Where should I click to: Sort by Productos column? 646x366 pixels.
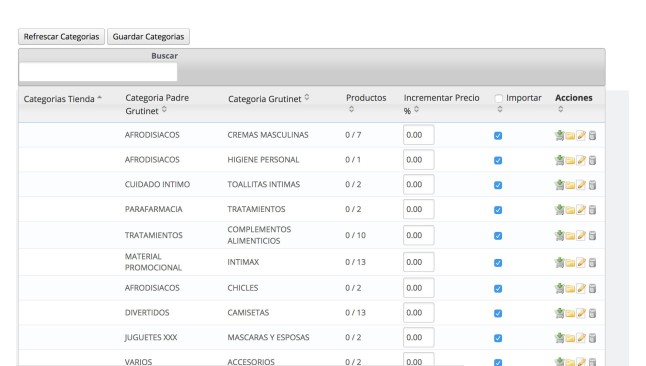366,103
